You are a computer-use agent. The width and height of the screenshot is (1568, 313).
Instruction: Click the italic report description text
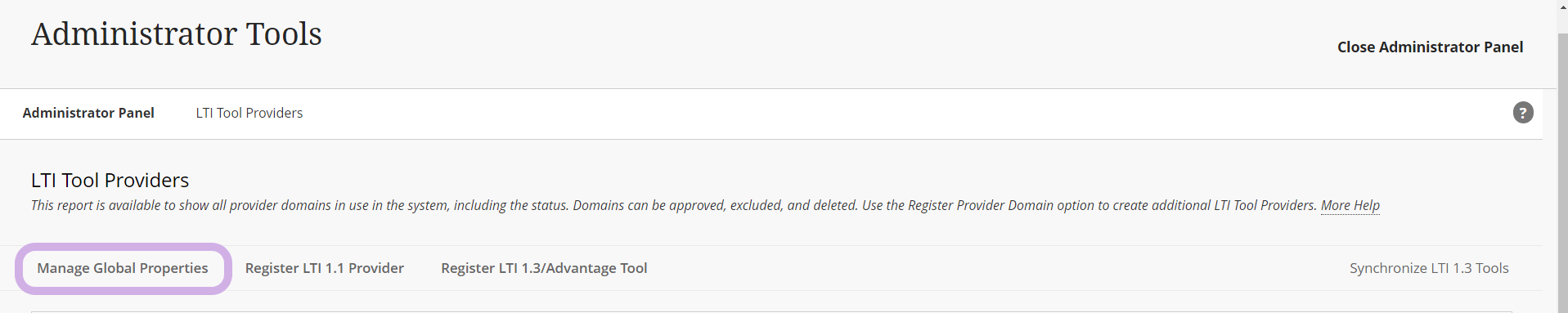[x=676, y=205]
